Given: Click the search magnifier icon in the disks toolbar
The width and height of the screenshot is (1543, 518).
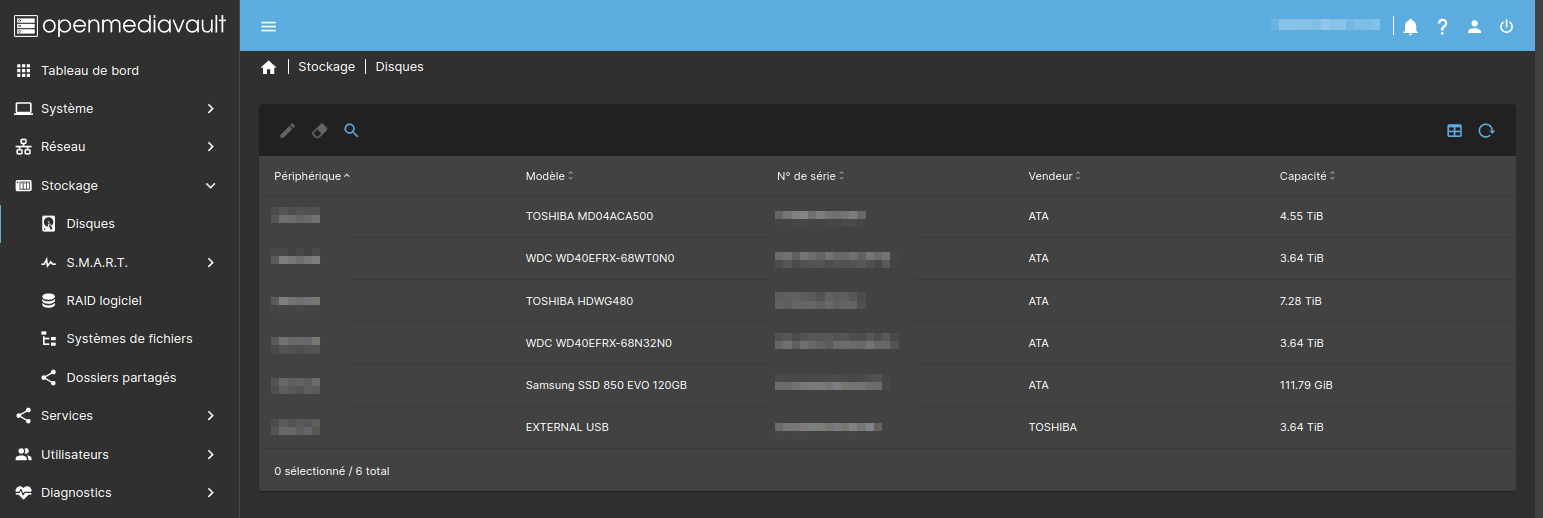Looking at the screenshot, I should click(351, 130).
